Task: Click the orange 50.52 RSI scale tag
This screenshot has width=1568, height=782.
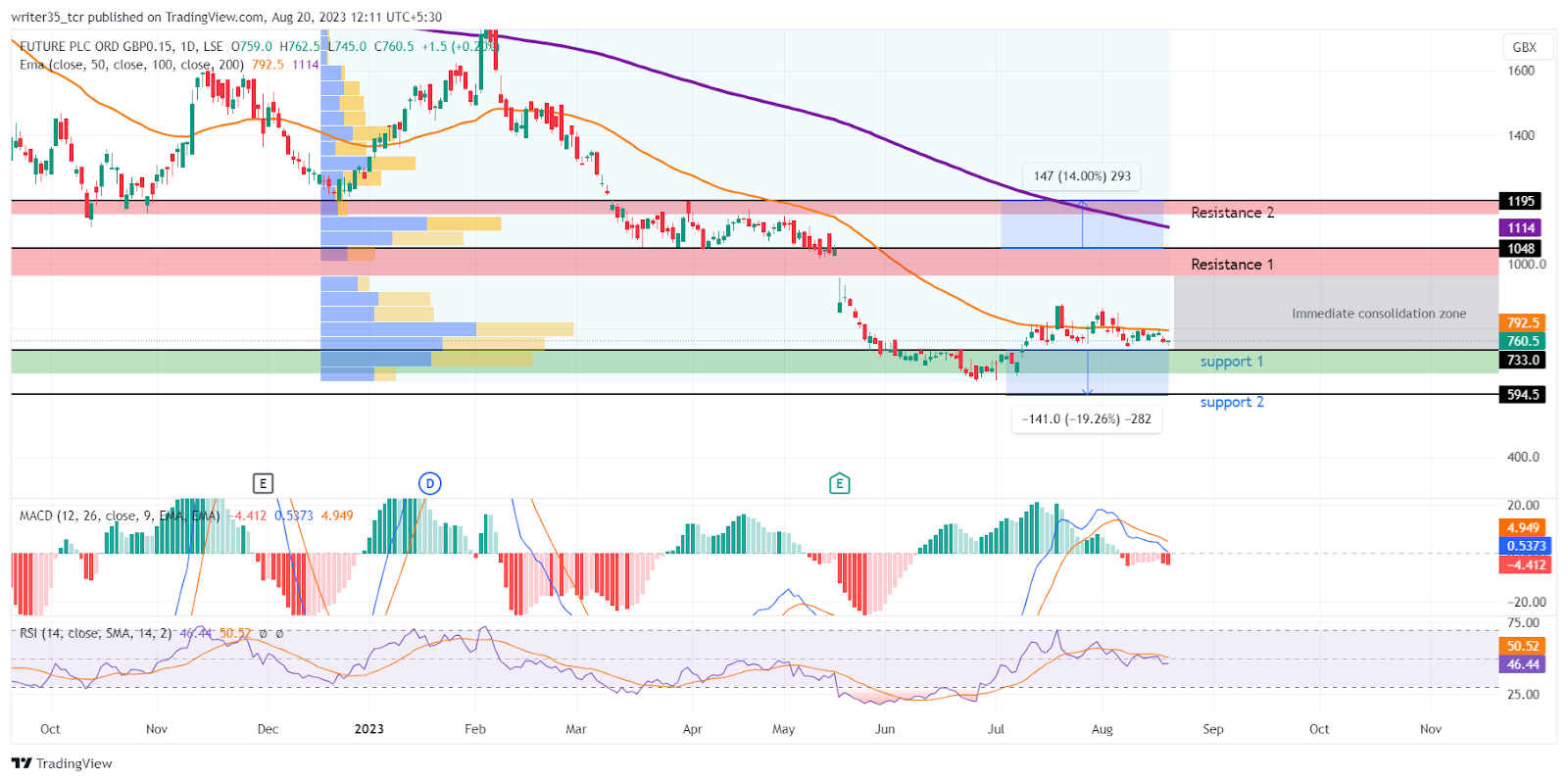Action: pos(1523,646)
